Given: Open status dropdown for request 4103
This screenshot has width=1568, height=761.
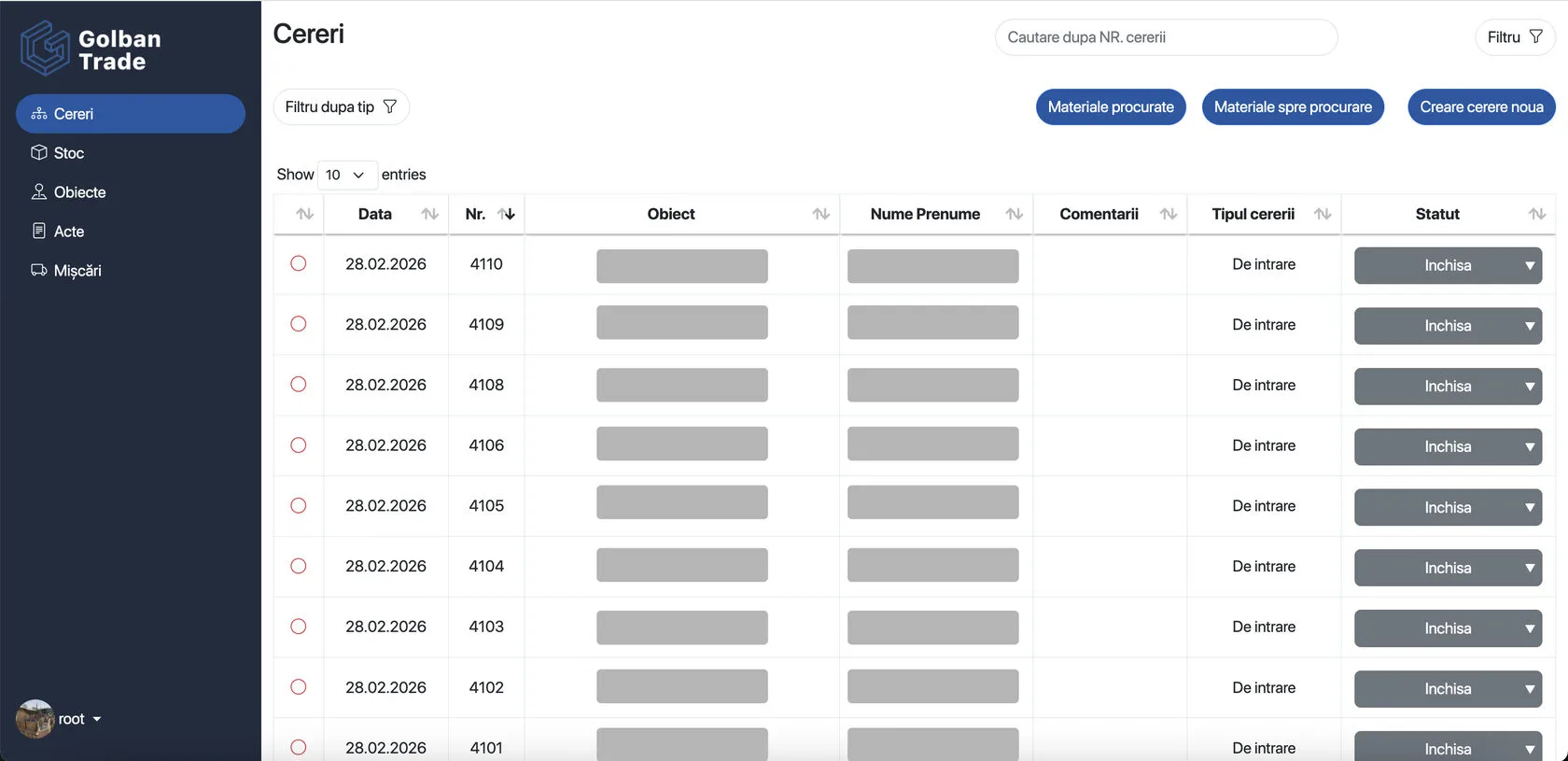Looking at the screenshot, I should coord(1448,628).
